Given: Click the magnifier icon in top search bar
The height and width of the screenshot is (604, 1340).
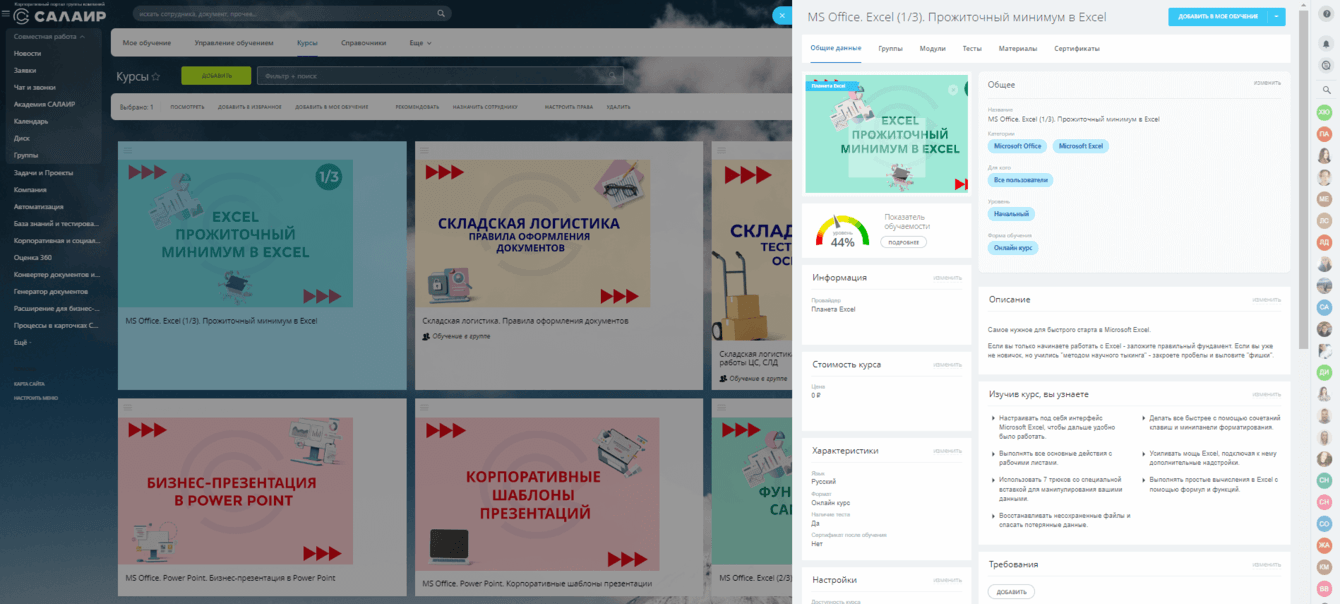Looking at the screenshot, I should 442,14.
